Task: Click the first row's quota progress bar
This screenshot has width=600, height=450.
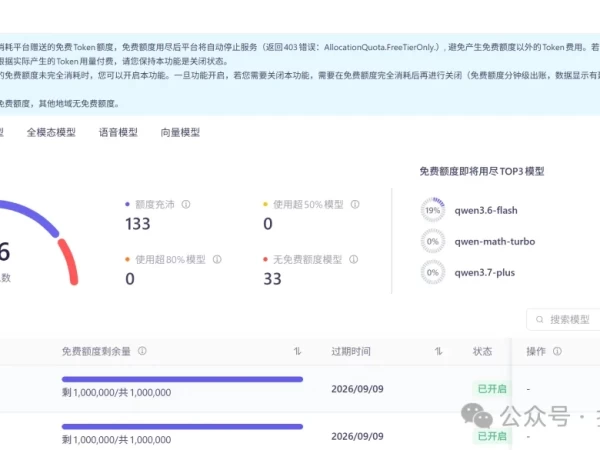Action: tap(182, 379)
